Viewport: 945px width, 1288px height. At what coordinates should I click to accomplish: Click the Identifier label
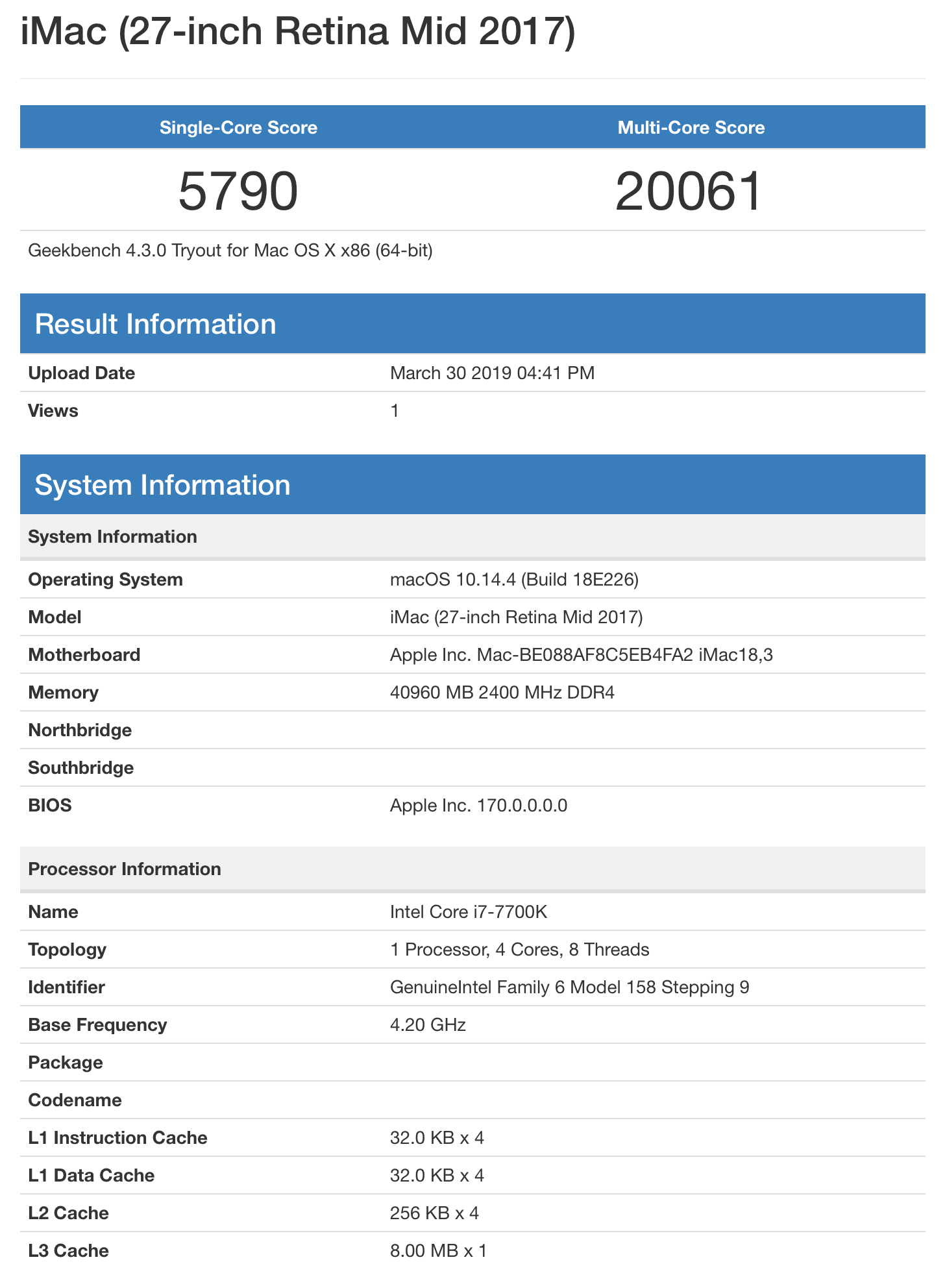67,987
